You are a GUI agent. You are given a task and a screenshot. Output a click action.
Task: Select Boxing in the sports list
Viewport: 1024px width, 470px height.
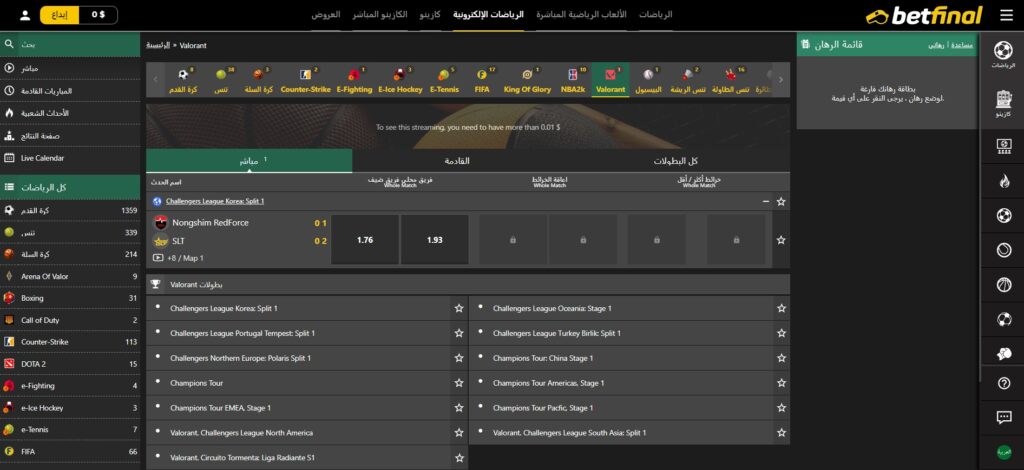pos(71,298)
